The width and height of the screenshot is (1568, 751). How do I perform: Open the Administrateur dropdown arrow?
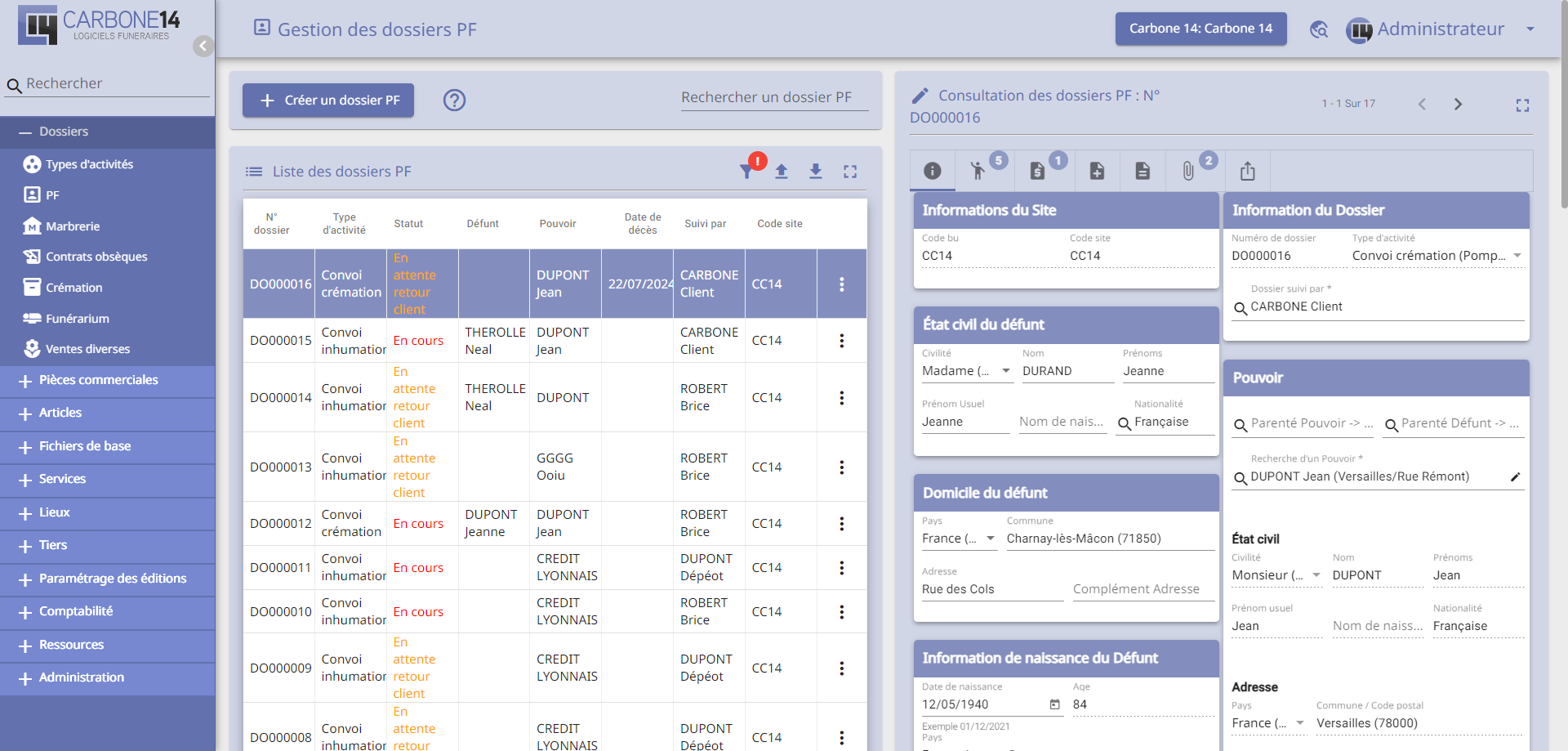[x=1530, y=29]
